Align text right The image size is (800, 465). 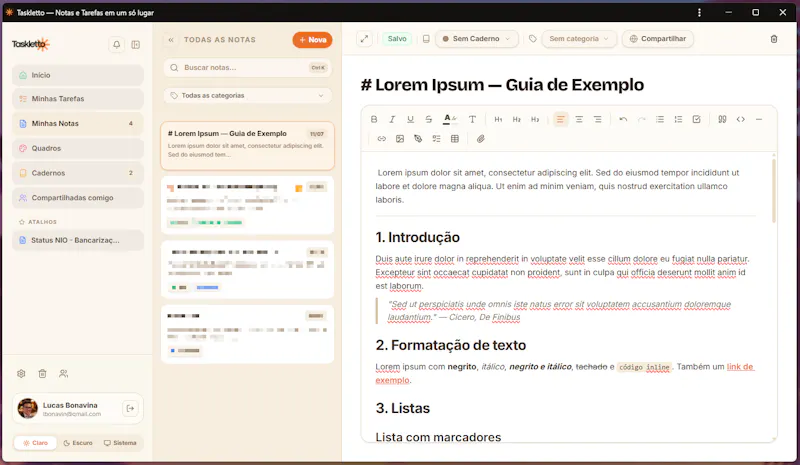[597, 119]
